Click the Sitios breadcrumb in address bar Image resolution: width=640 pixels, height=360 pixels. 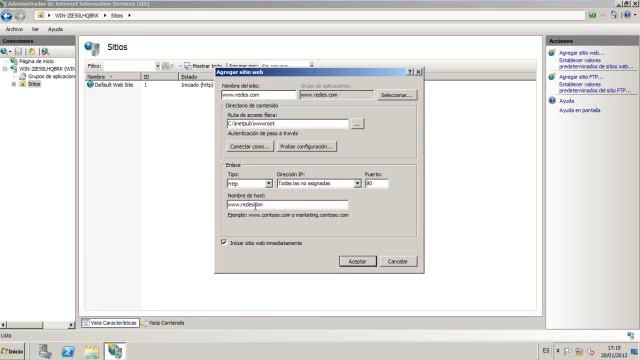click(117, 16)
